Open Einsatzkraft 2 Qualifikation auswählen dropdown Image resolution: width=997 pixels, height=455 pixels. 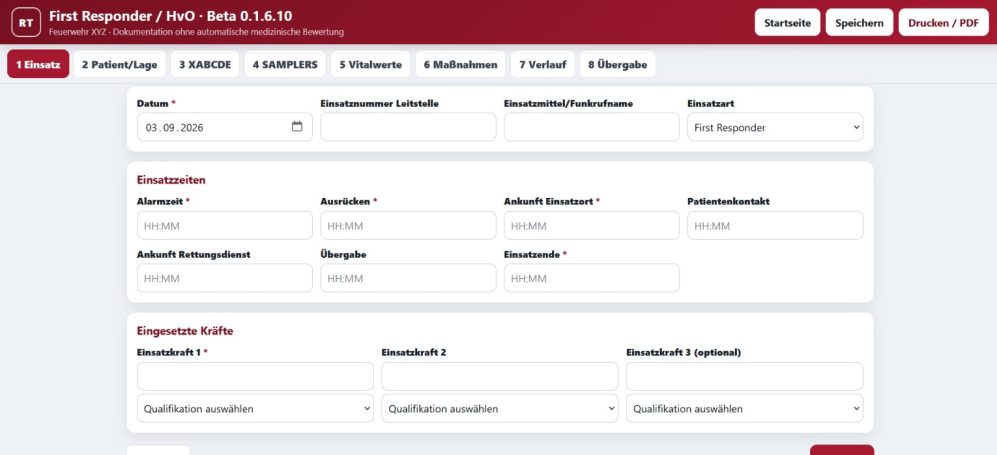pyautogui.click(x=500, y=408)
